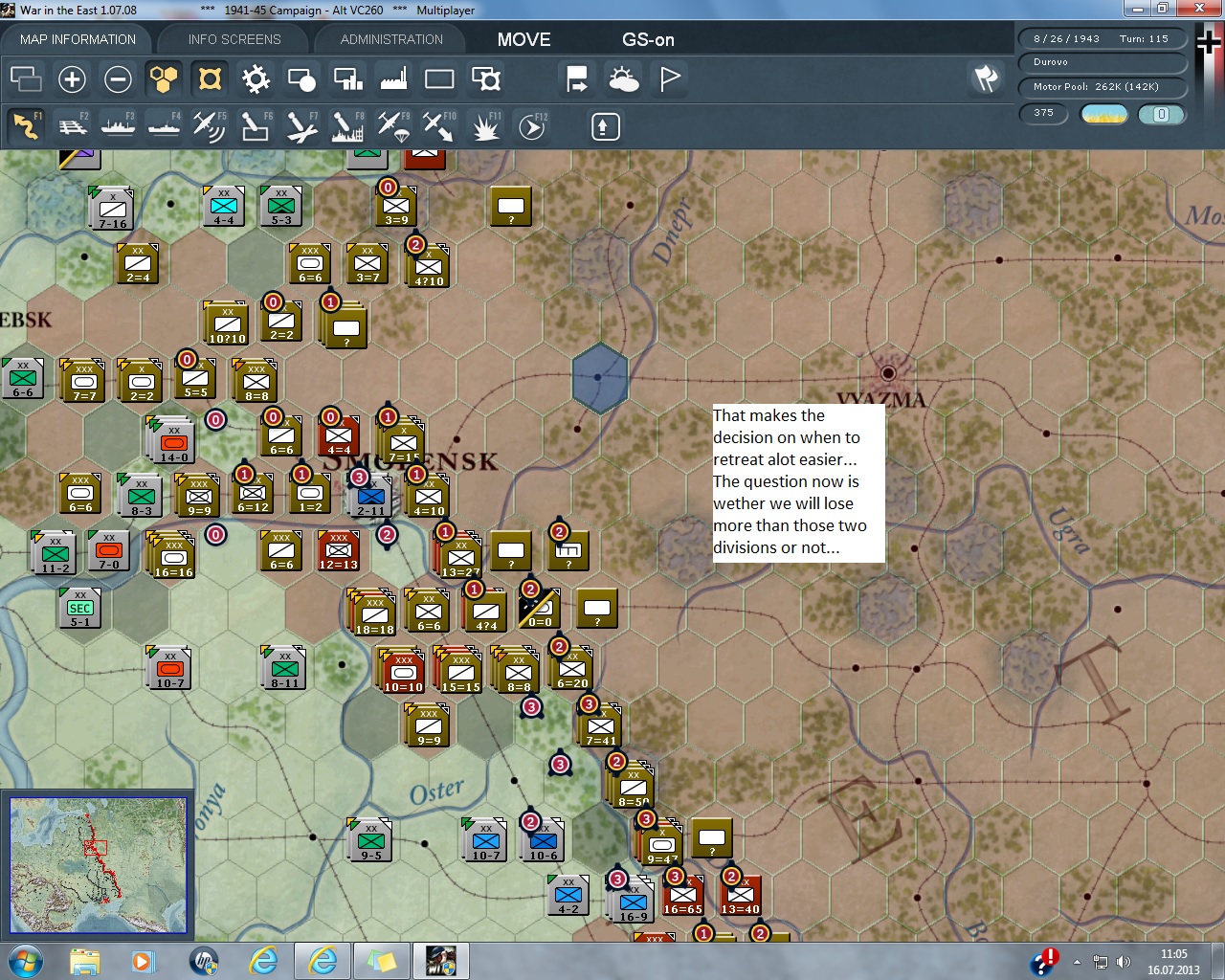
Task: Open the MAP INFORMATION tab
Action: 78,39
